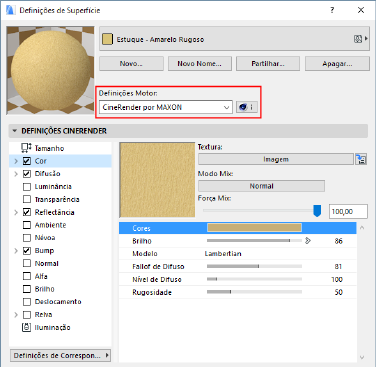Click the Novo... button
The image size is (376, 367).
[131, 64]
